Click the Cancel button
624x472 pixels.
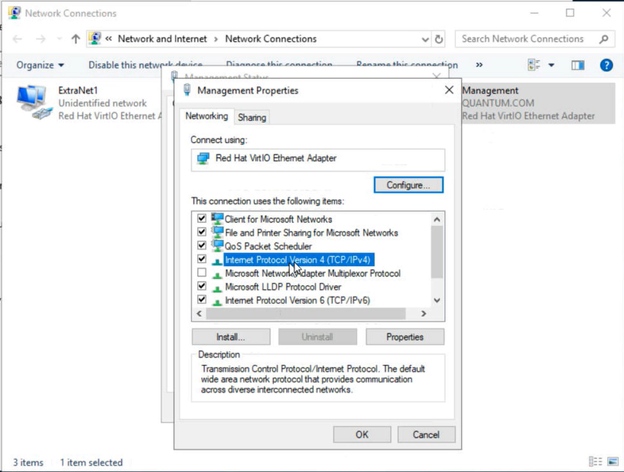coord(426,435)
